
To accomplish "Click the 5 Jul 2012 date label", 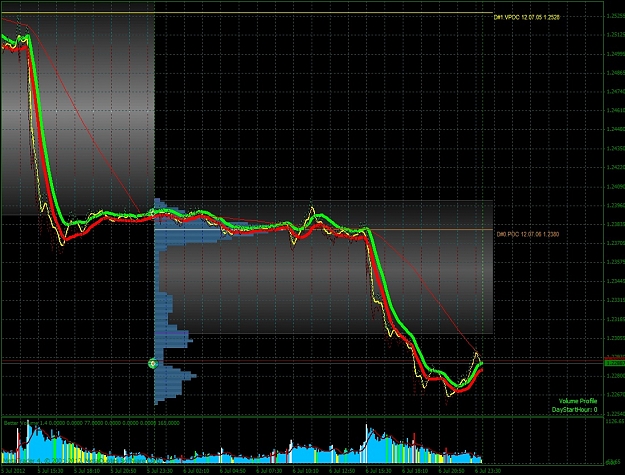I will (x=13, y=471).
